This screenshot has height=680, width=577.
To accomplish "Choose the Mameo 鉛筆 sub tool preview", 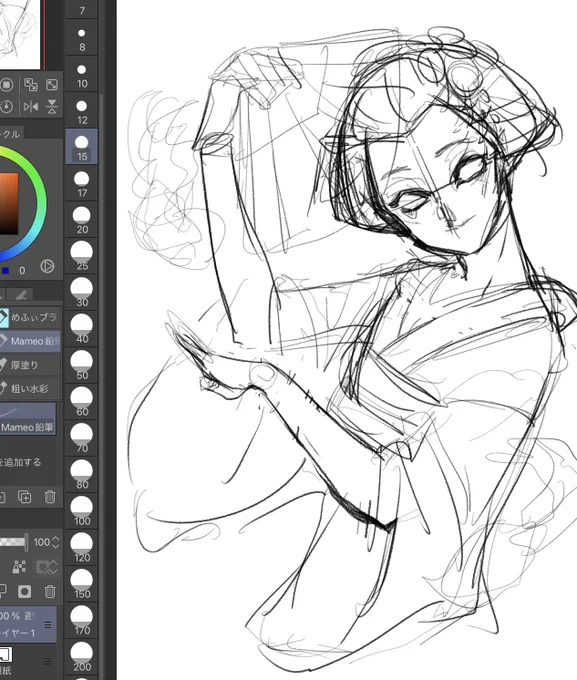I will (28, 419).
